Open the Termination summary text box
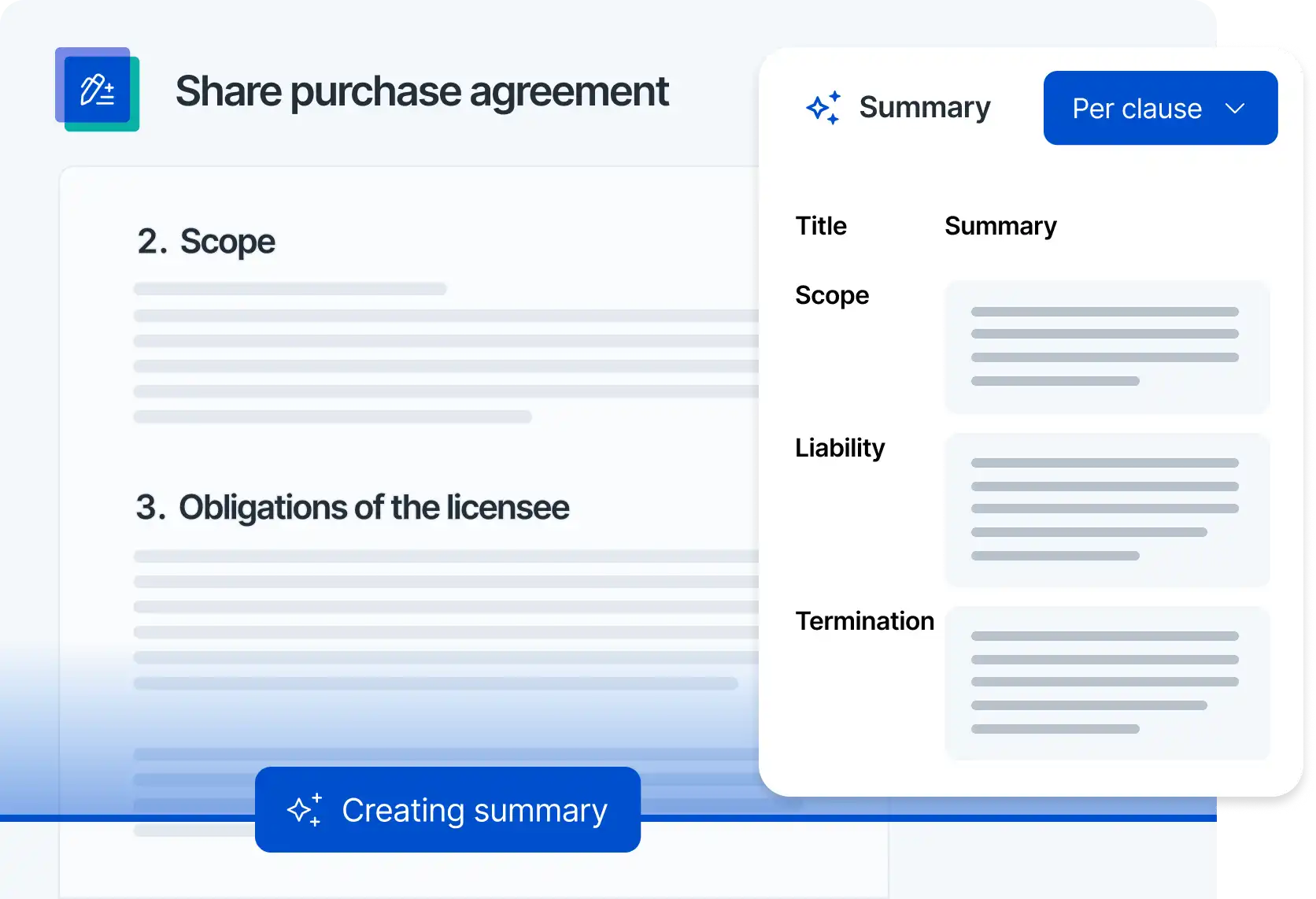The image size is (1316, 899). [x=1107, y=683]
